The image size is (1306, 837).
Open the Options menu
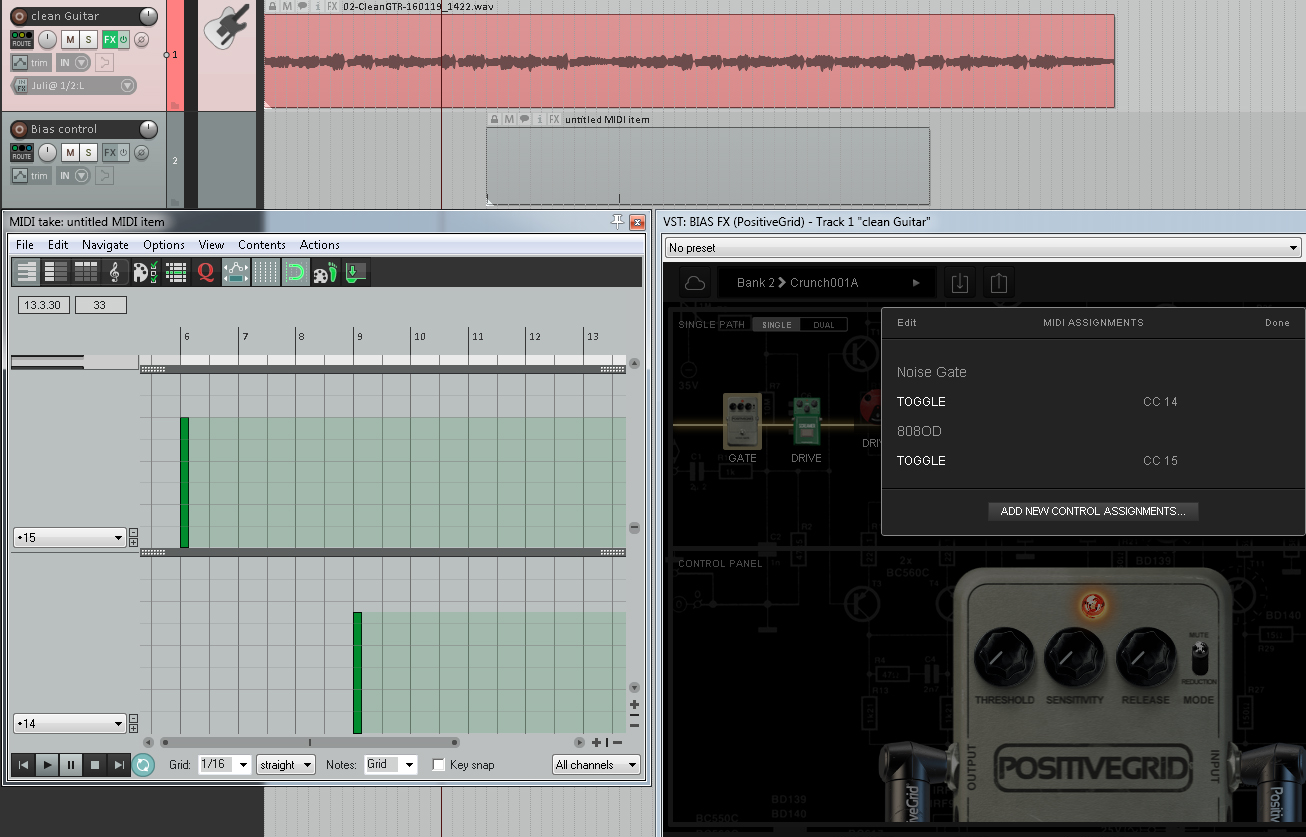pyautogui.click(x=164, y=245)
